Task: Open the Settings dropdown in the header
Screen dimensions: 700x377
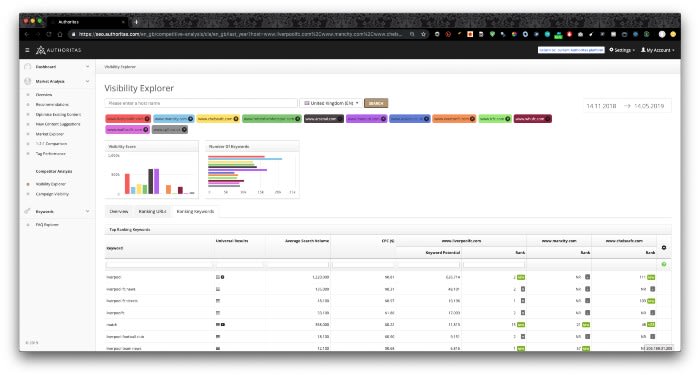Action: (622, 50)
